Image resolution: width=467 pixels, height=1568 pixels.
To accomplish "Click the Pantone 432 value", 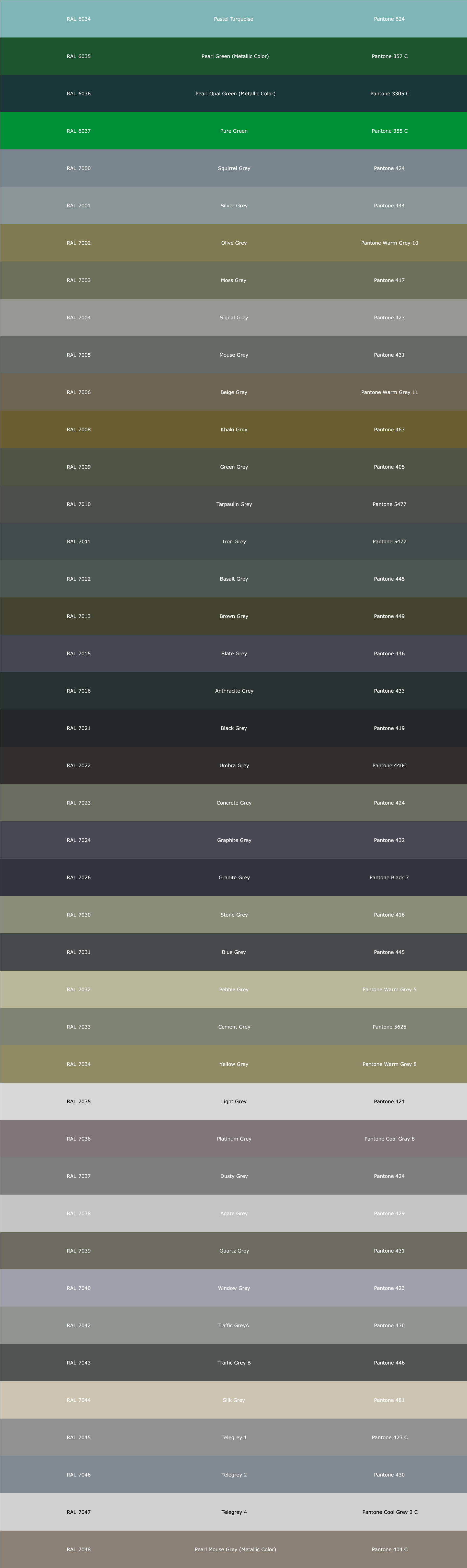I will (389, 840).
